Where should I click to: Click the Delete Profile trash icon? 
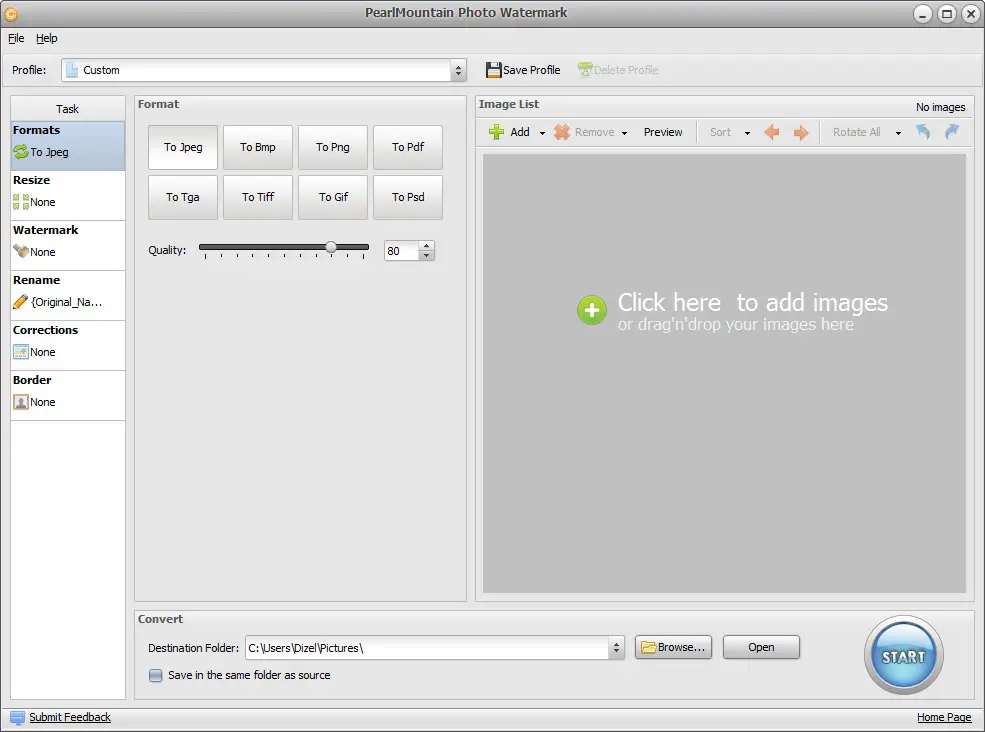(585, 70)
